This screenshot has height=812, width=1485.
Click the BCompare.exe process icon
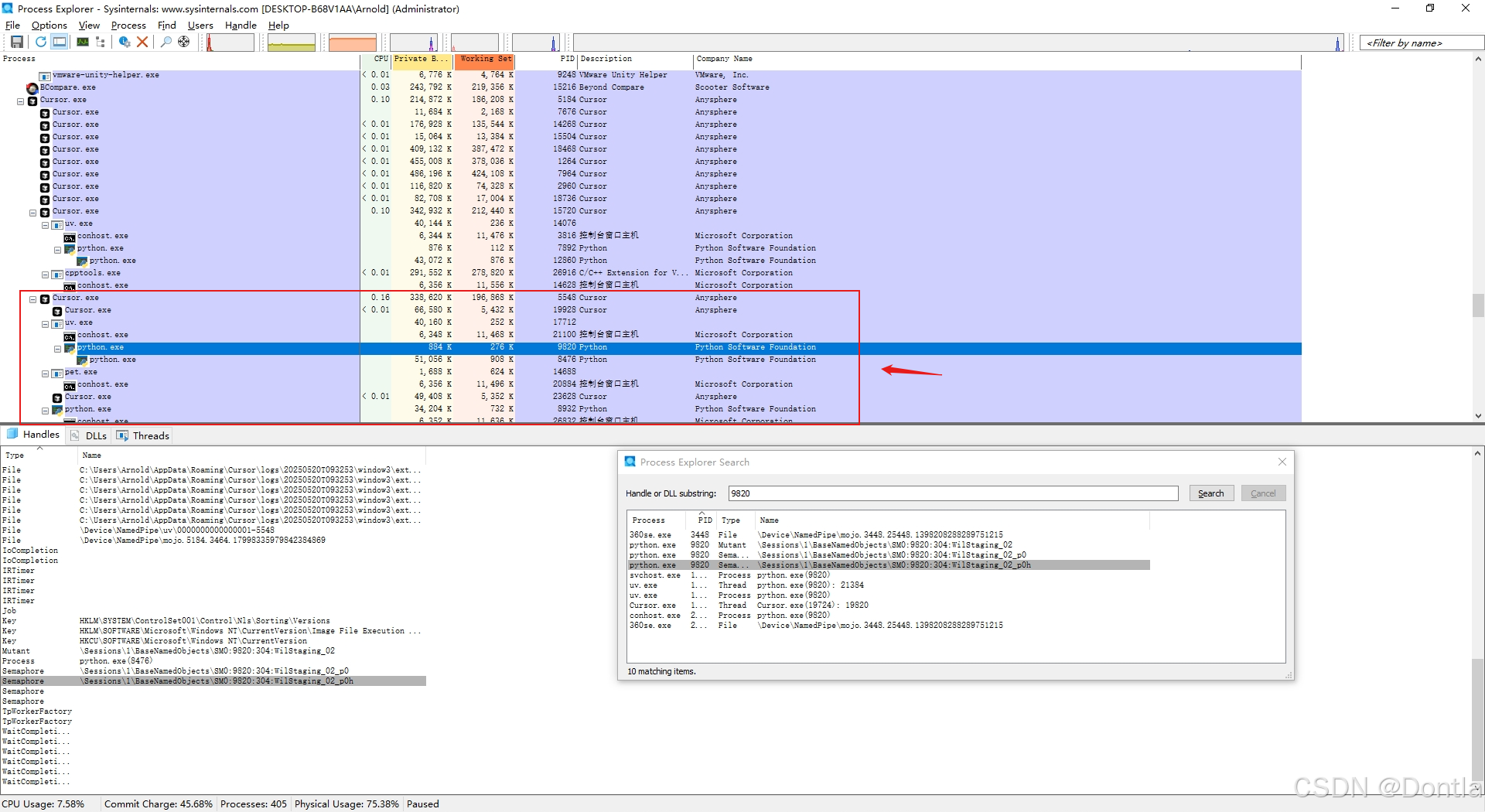[x=32, y=87]
